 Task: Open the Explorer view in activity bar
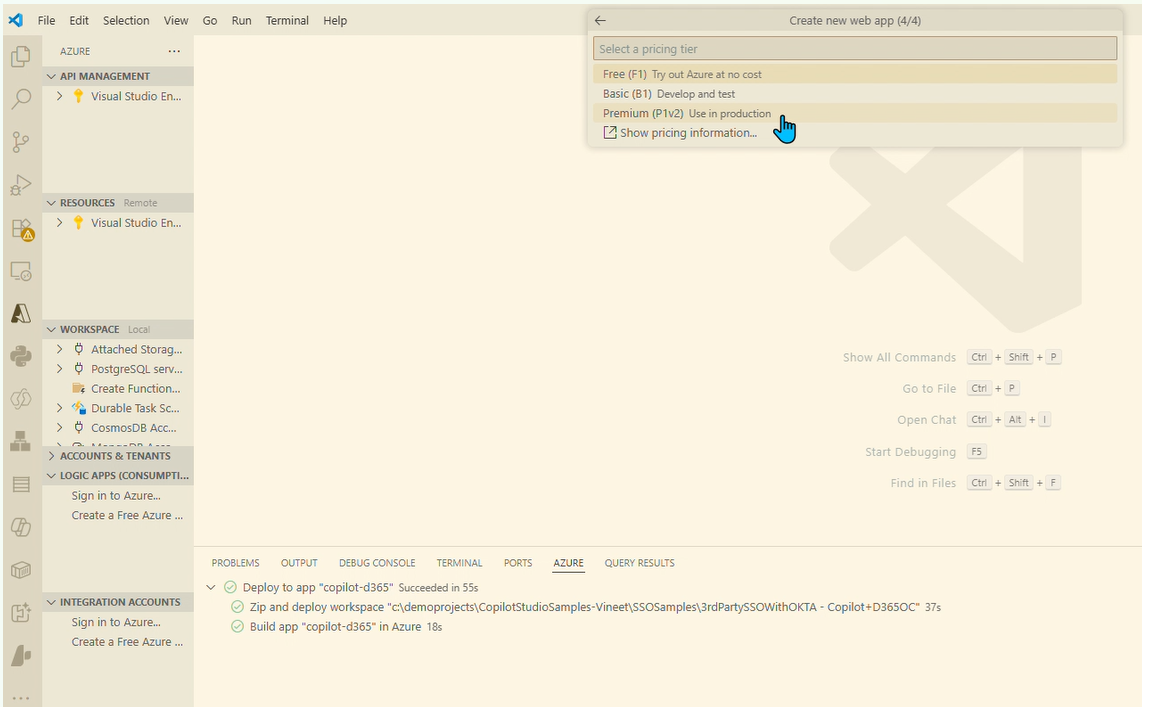tap(20, 57)
